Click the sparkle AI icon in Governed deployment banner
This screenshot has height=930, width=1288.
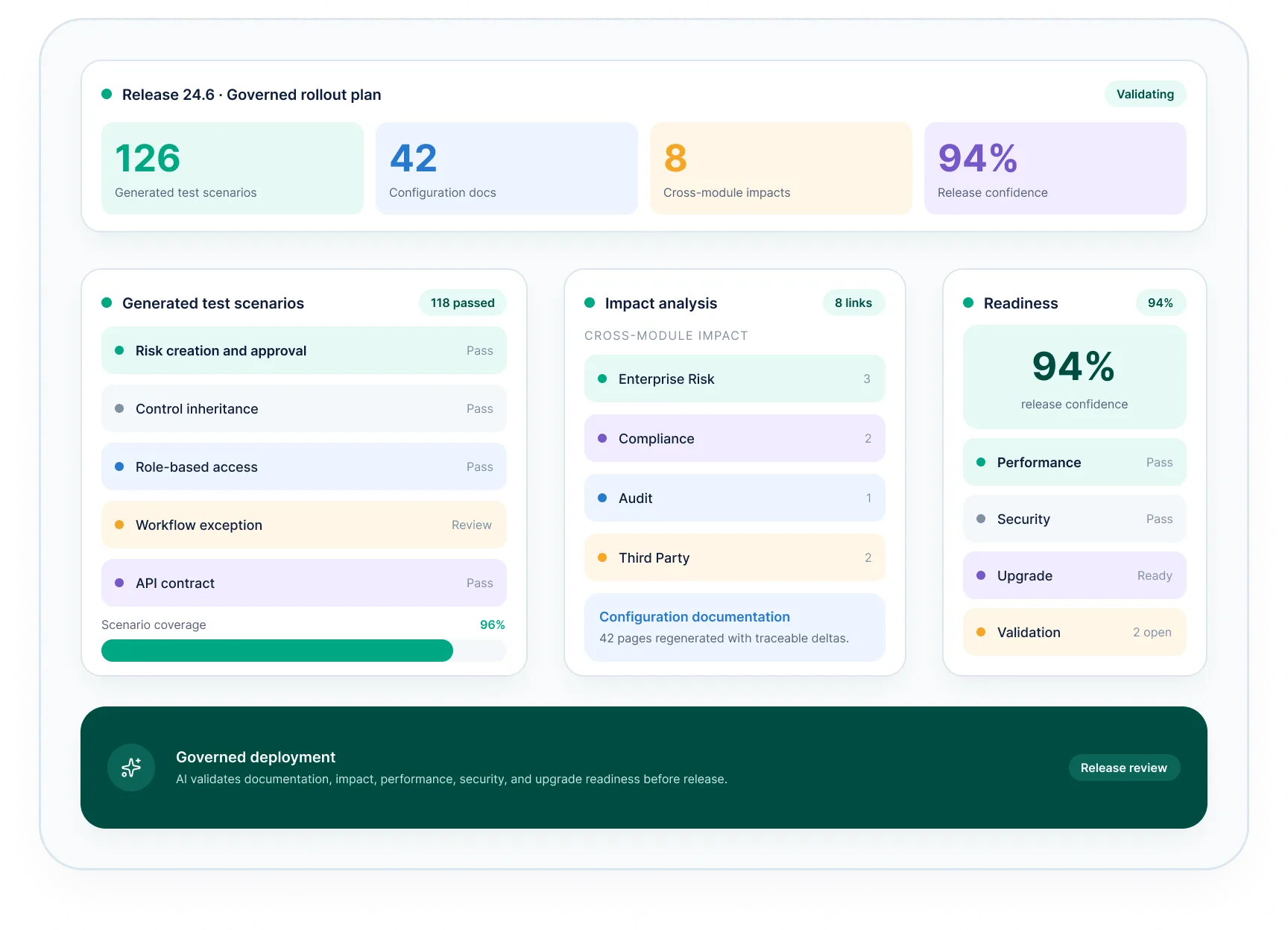click(131, 768)
